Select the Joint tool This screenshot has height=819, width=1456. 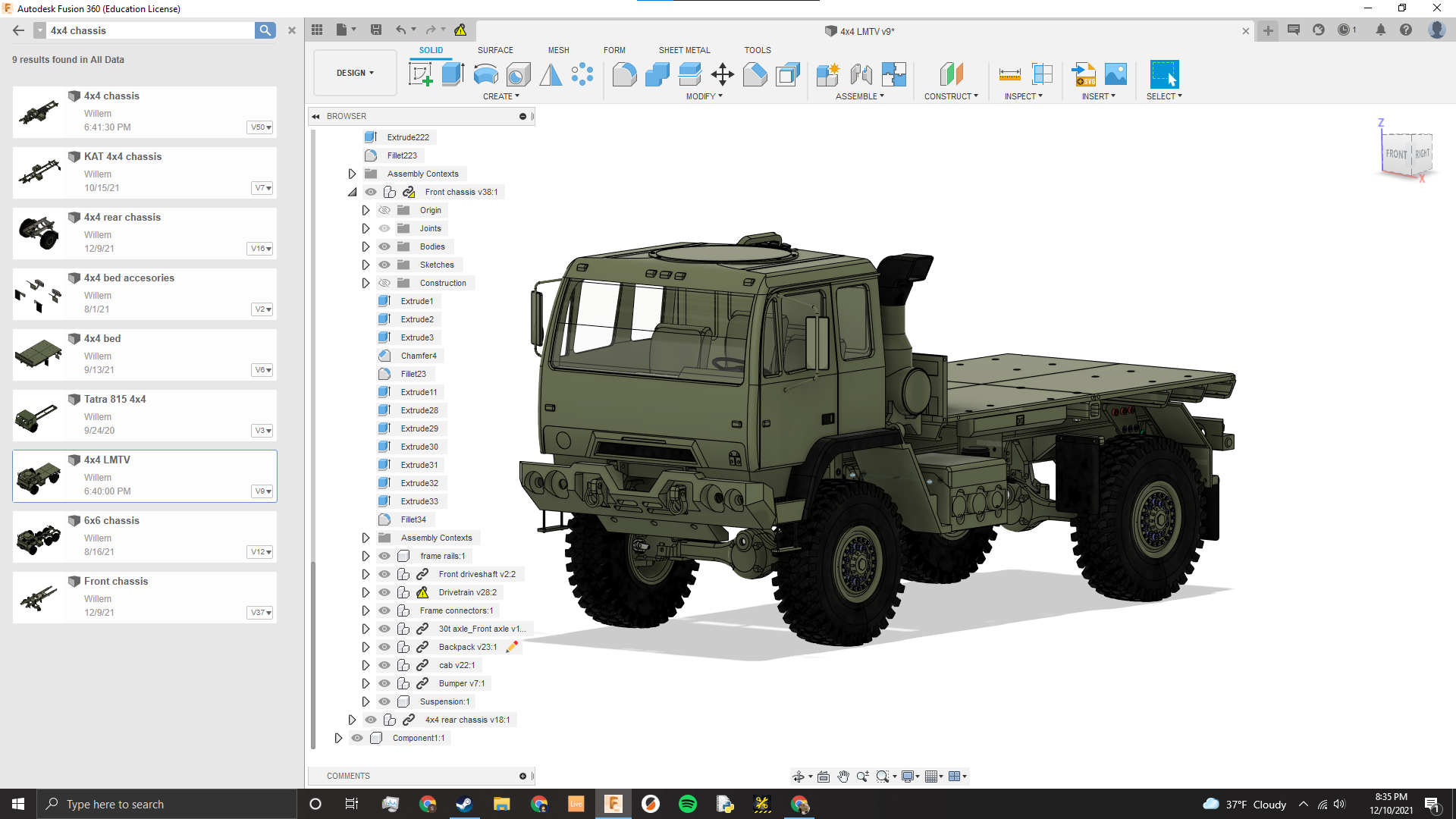point(861,74)
